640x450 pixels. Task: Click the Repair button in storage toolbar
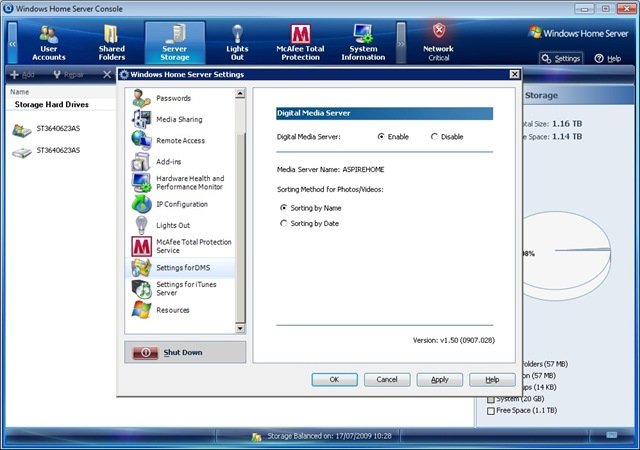pos(69,74)
